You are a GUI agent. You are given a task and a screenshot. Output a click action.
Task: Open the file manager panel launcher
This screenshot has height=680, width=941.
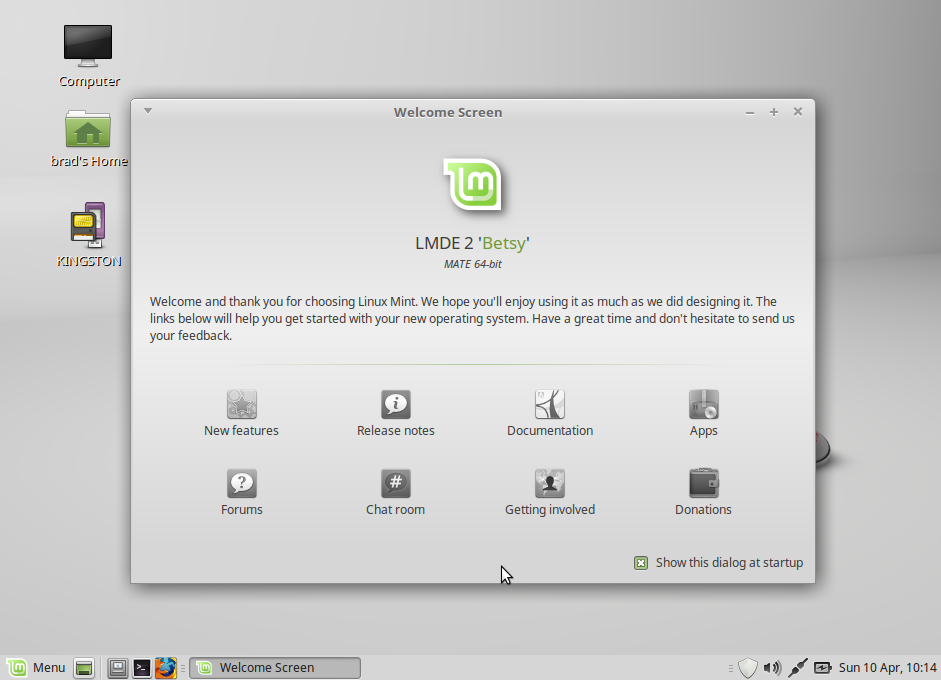[x=118, y=667]
